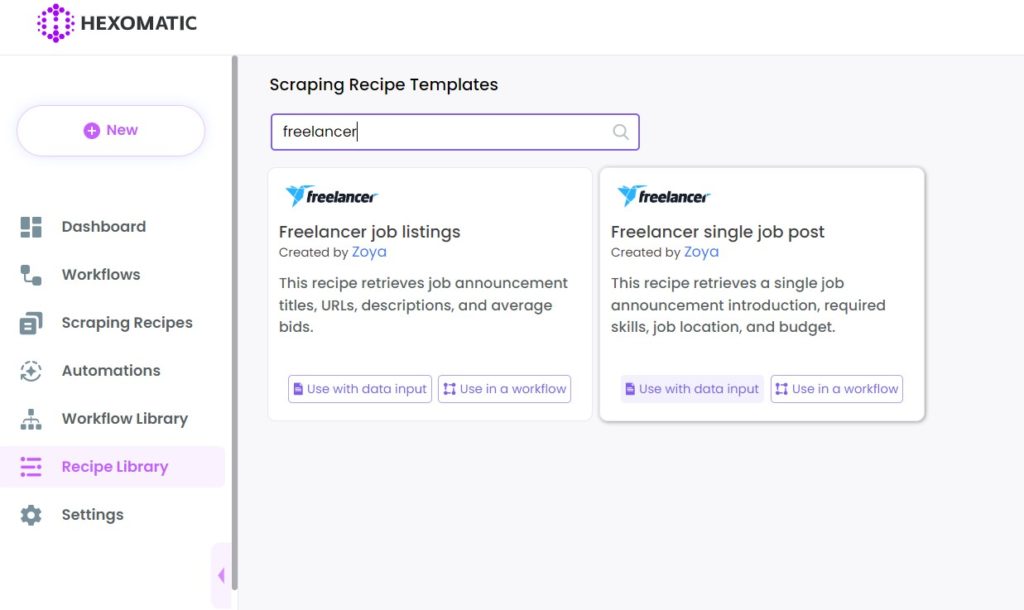Click the plus icon in New button

pos(91,131)
